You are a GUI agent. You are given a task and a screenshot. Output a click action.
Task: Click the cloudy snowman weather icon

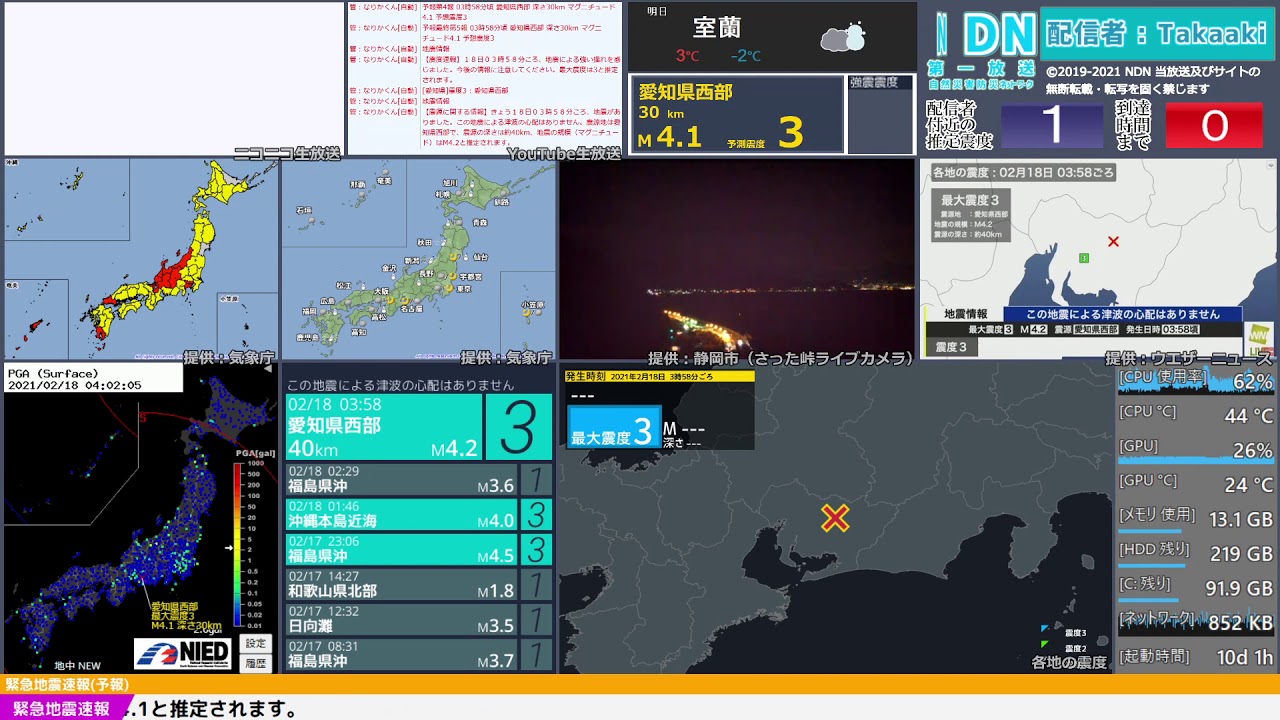842,39
